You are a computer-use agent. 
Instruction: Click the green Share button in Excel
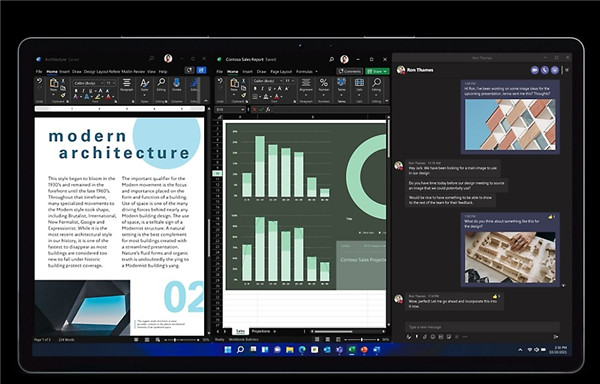click(377, 71)
